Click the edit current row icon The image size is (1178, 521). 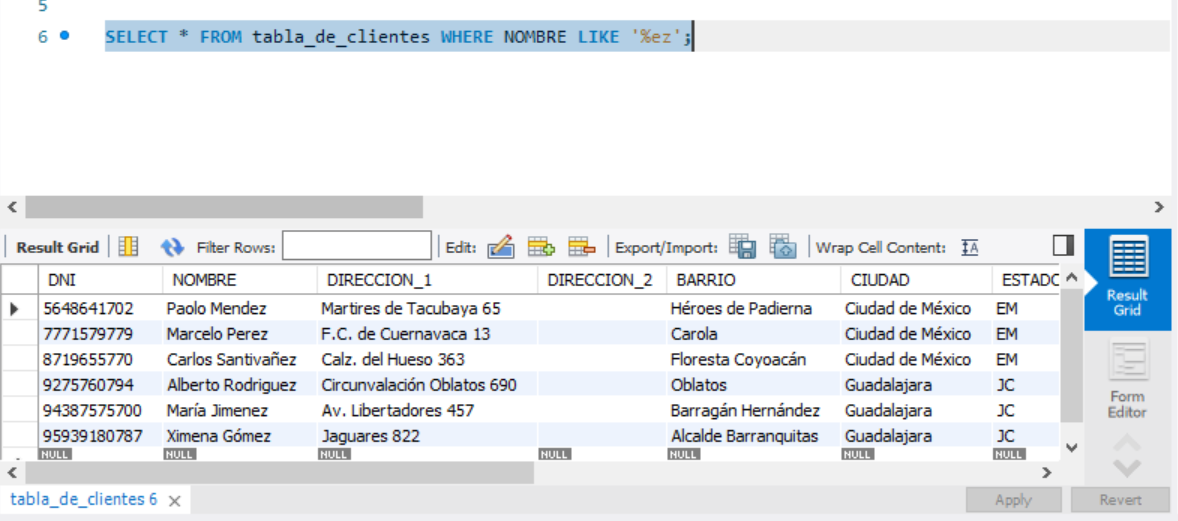pos(500,247)
